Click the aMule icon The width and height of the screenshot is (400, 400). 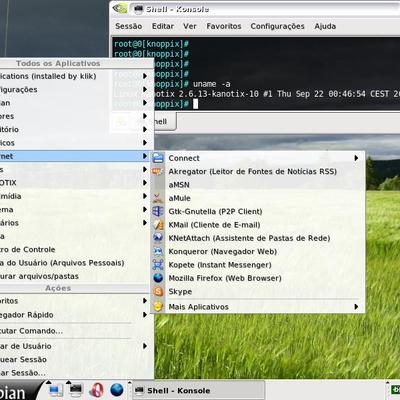point(158,198)
